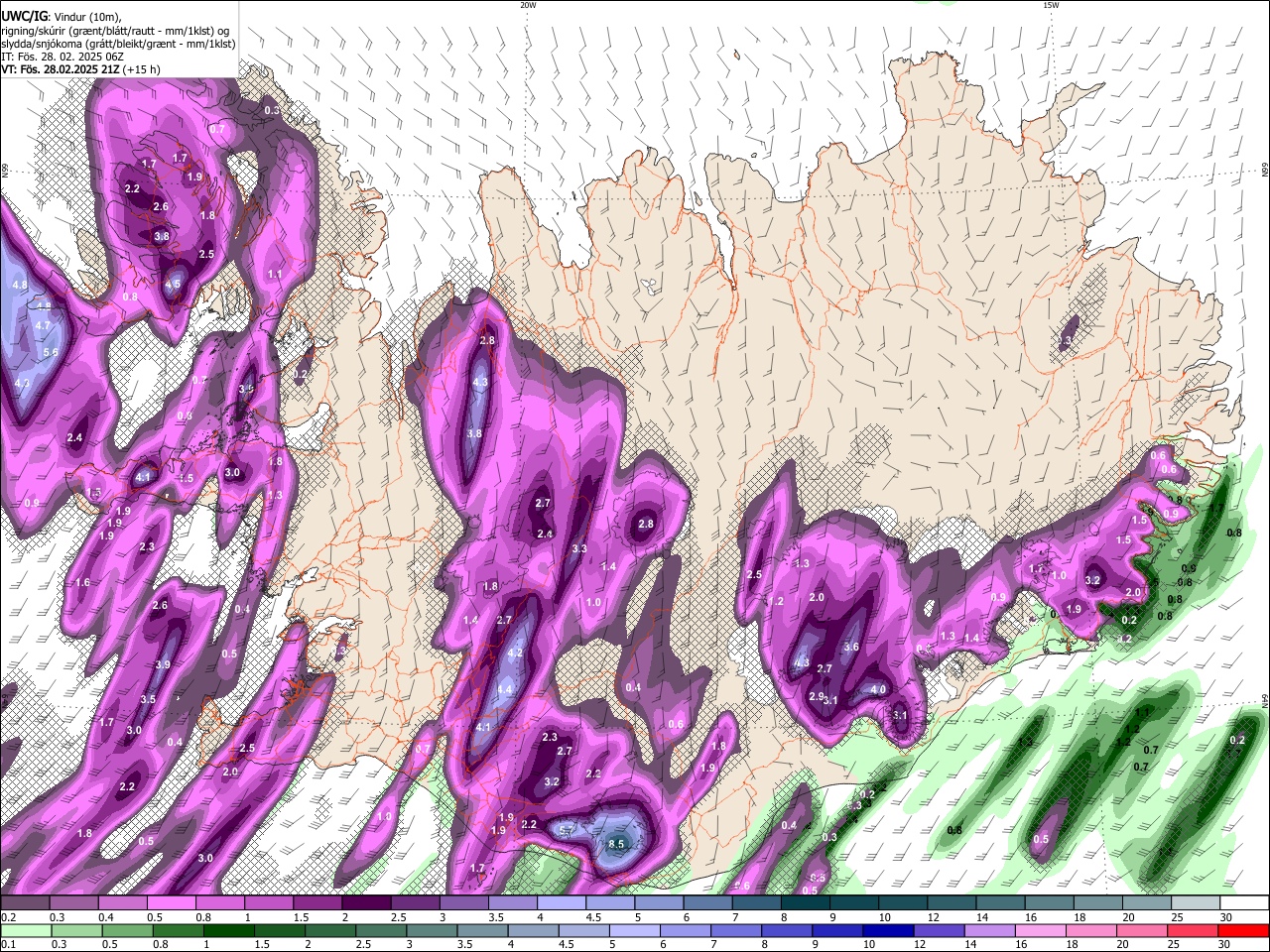This screenshot has width=1270, height=952.
Task: Click the 8.5 precipitation value on the map
Action: [x=617, y=845]
